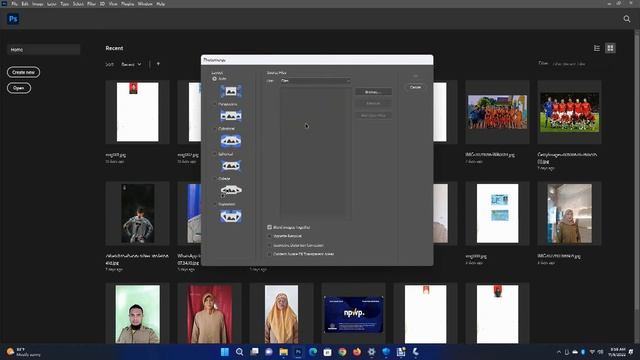Click the Collage layout preview icon

pyautogui.click(x=231, y=190)
